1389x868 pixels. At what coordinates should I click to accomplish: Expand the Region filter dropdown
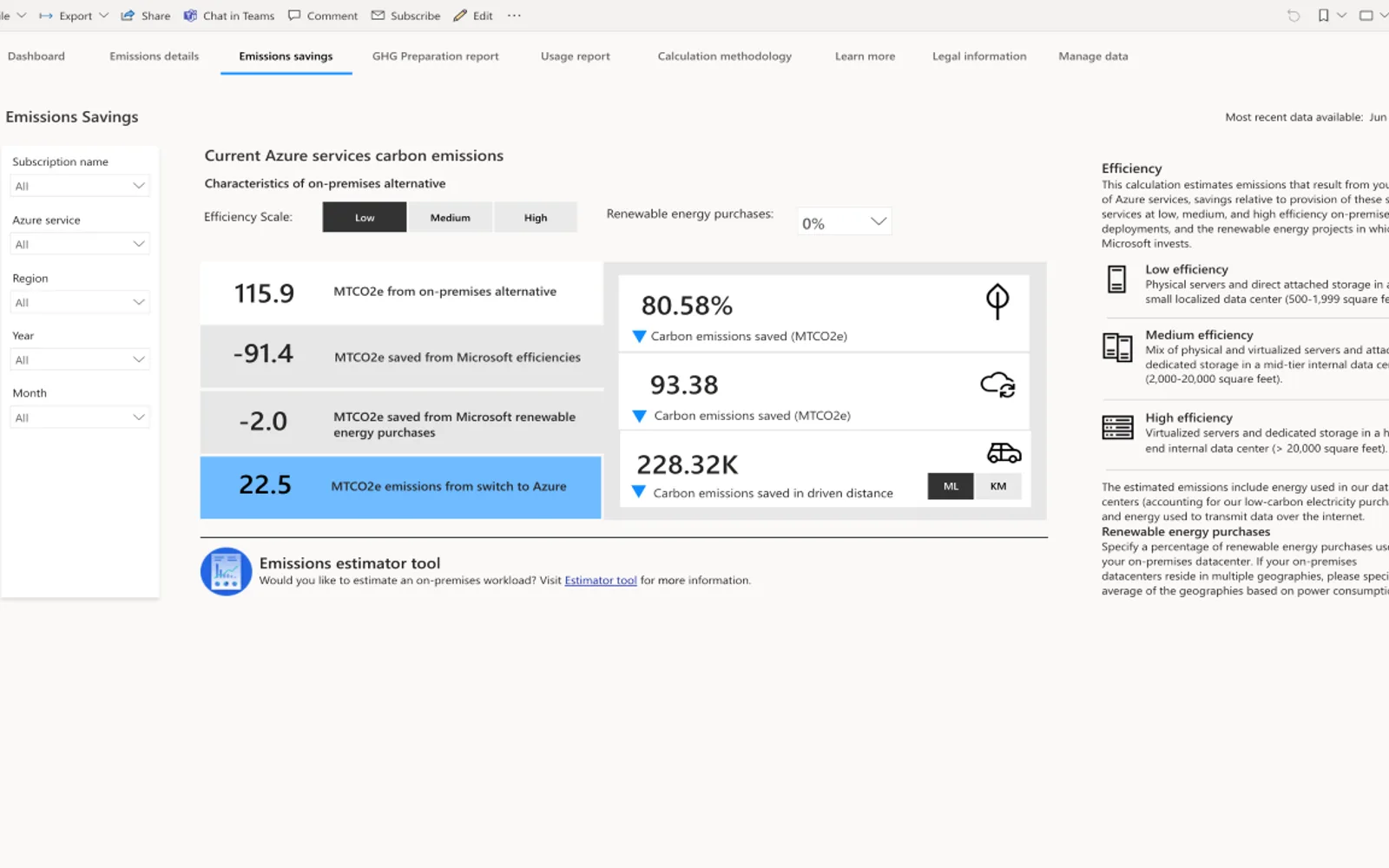pos(80,302)
